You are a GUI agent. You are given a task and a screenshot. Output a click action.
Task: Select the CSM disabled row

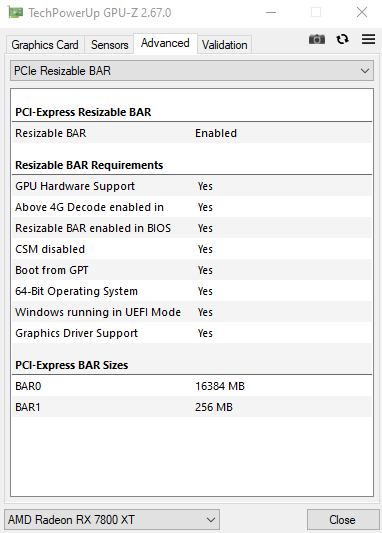[192, 249]
